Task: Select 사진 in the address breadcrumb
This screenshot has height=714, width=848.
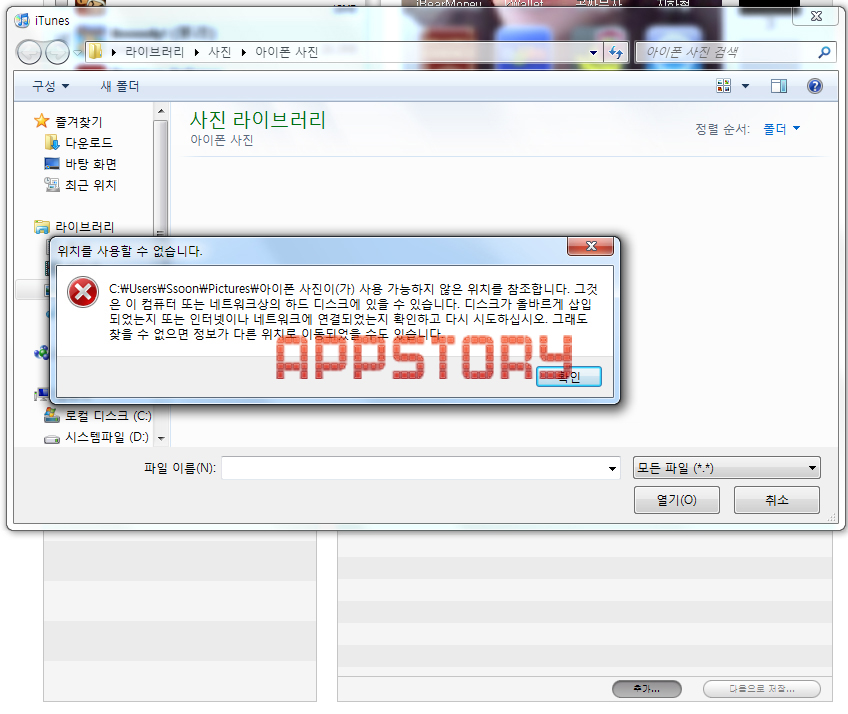Action: (x=220, y=52)
